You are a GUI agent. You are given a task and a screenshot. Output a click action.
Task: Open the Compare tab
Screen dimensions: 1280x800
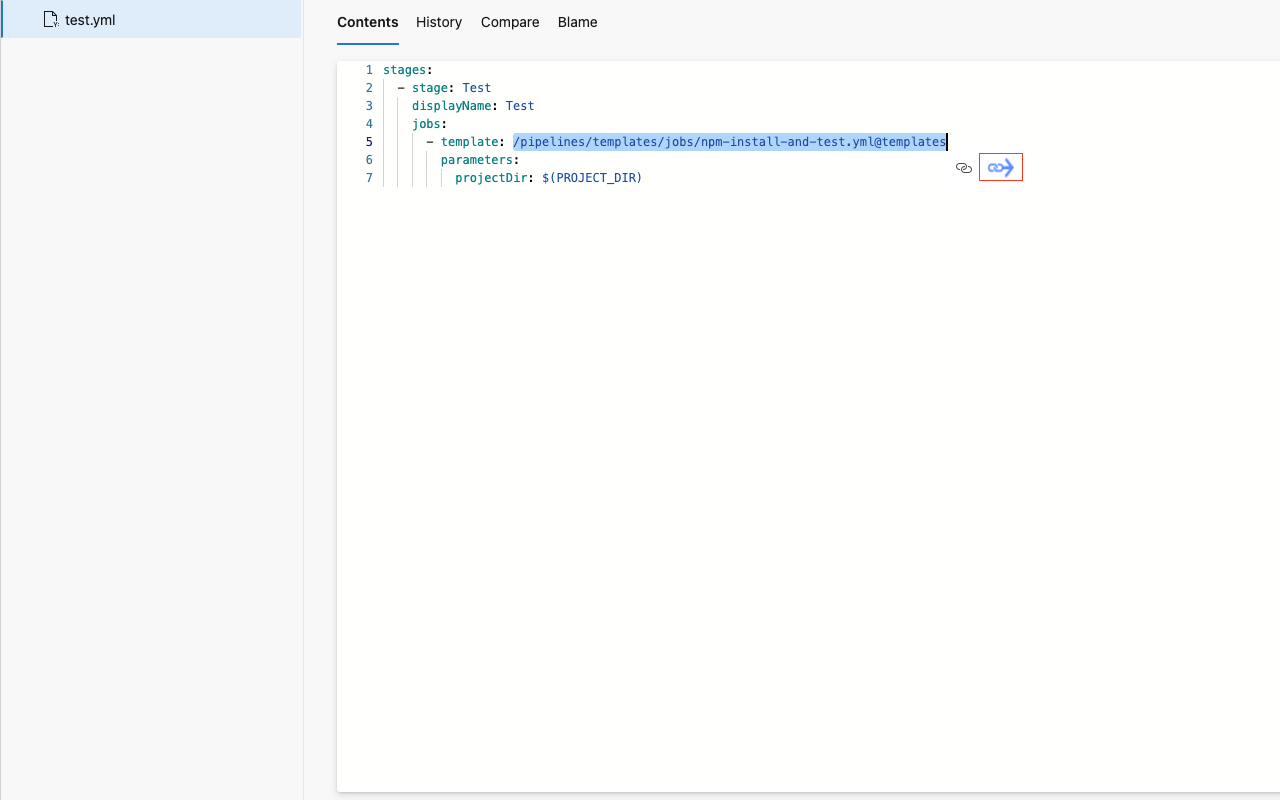(x=510, y=22)
